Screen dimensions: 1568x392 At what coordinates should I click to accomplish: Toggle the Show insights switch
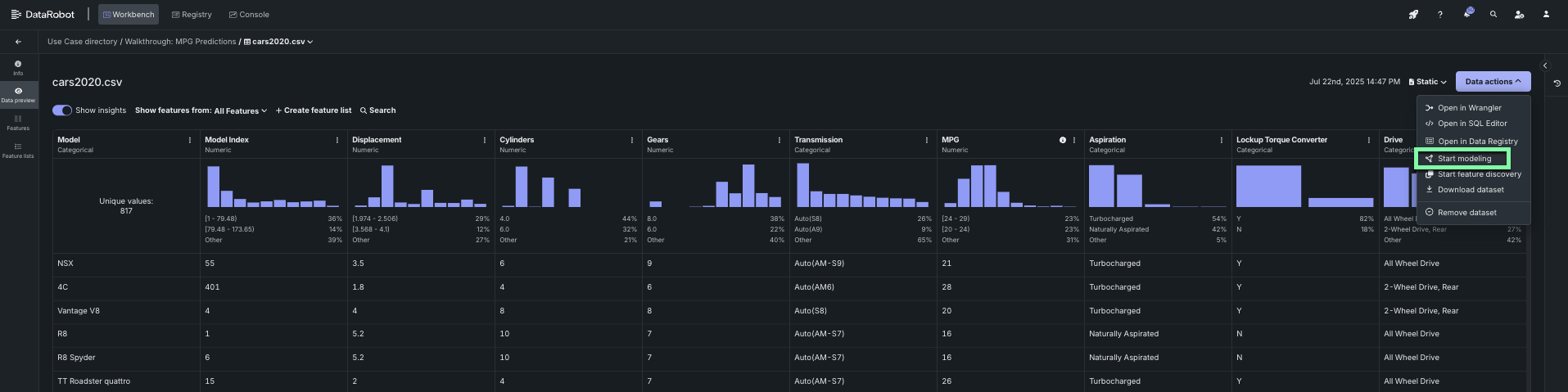click(62, 110)
